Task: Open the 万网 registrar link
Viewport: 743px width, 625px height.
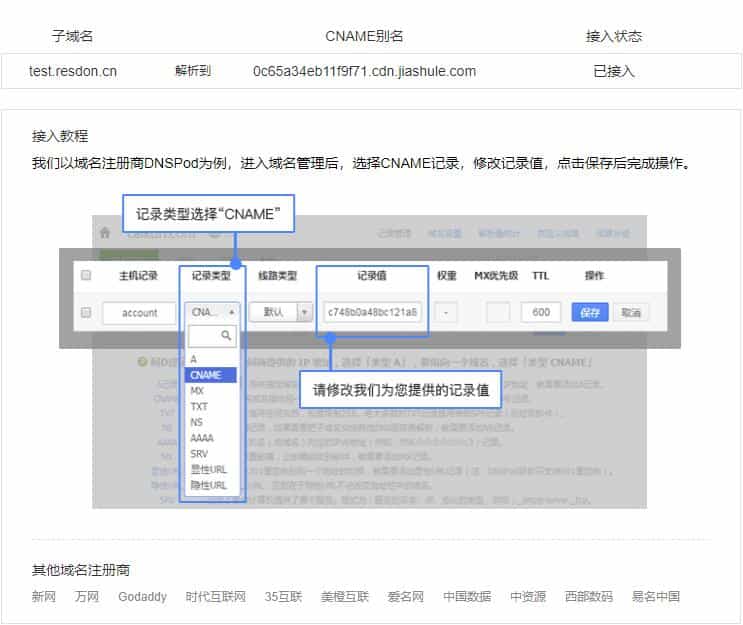Action: point(87,596)
